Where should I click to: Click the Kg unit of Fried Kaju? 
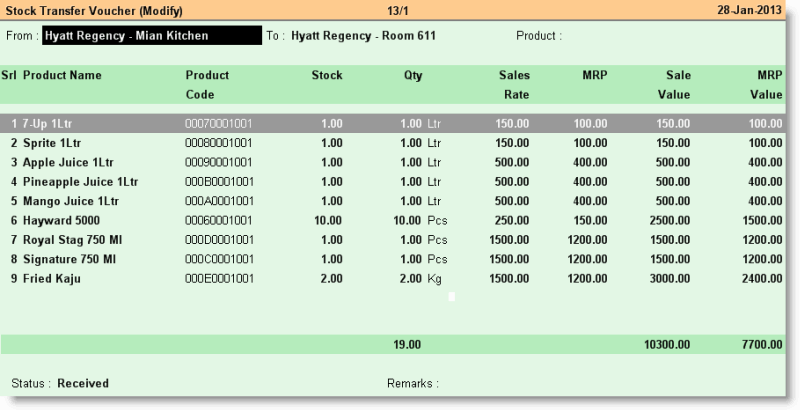tap(435, 279)
